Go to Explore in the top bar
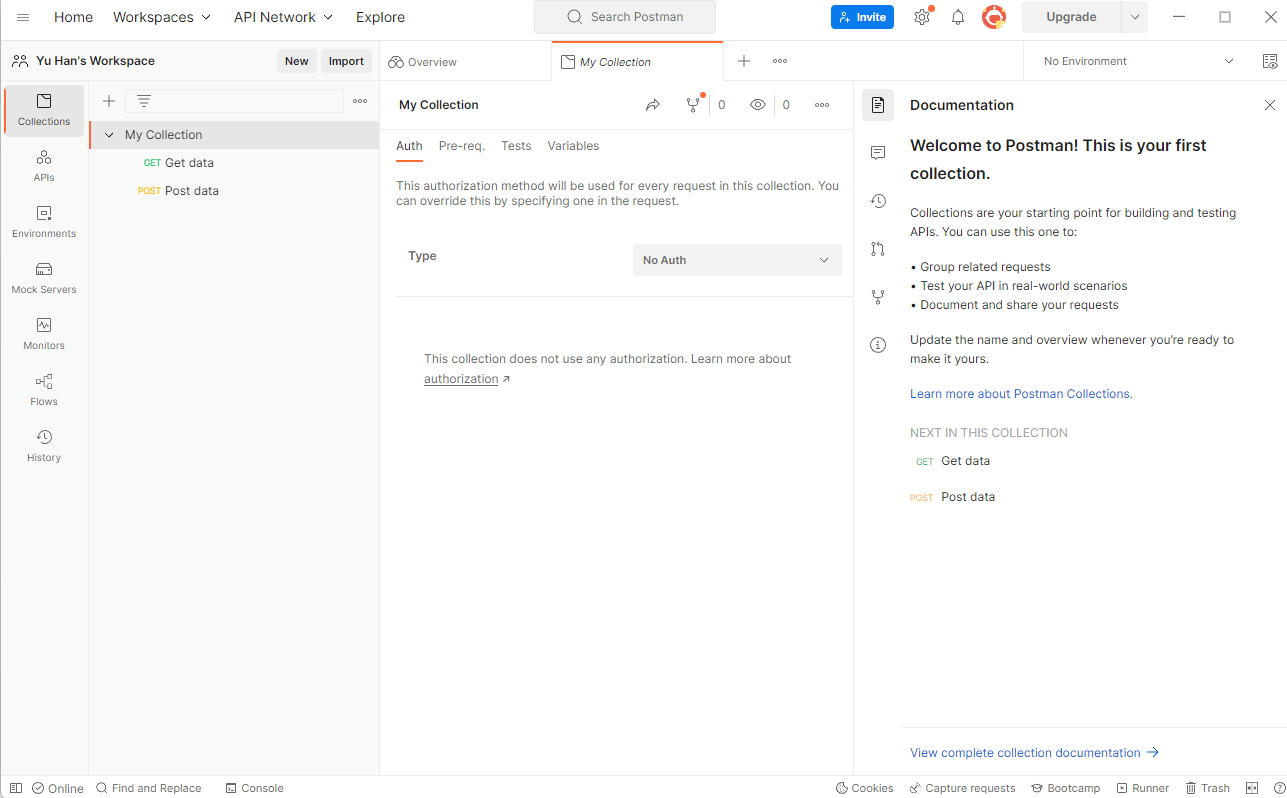 [x=380, y=17]
